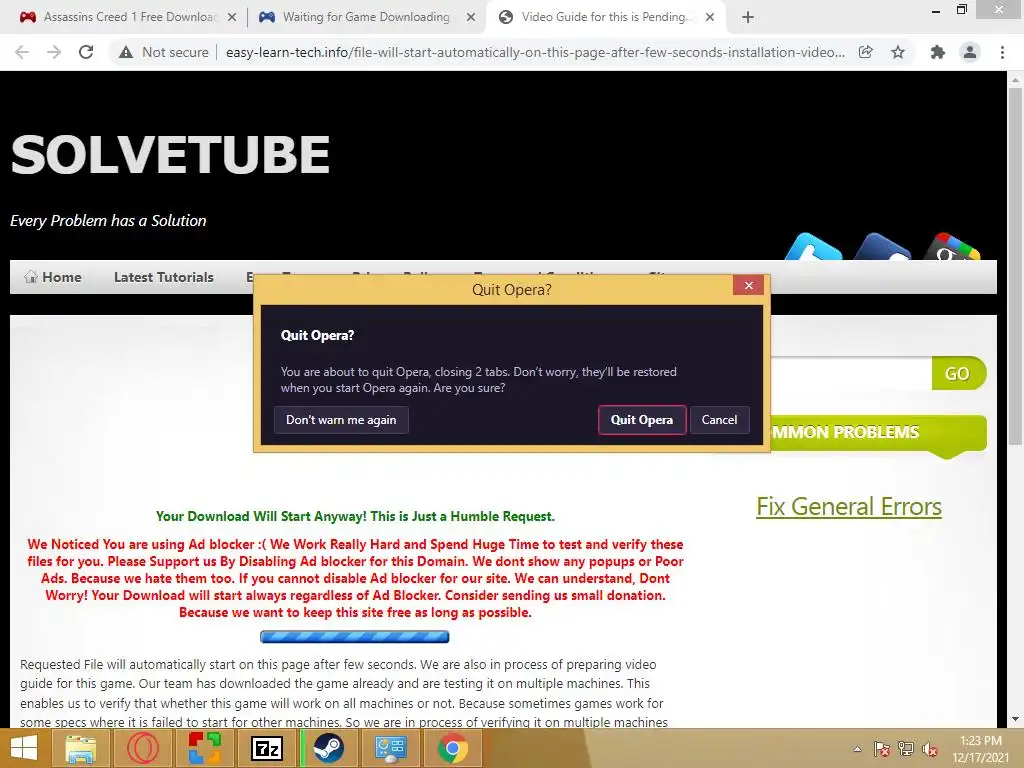Image resolution: width=1024 pixels, height=768 pixels.
Task: Close the Quit Opera dialog with X
Action: [748, 285]
